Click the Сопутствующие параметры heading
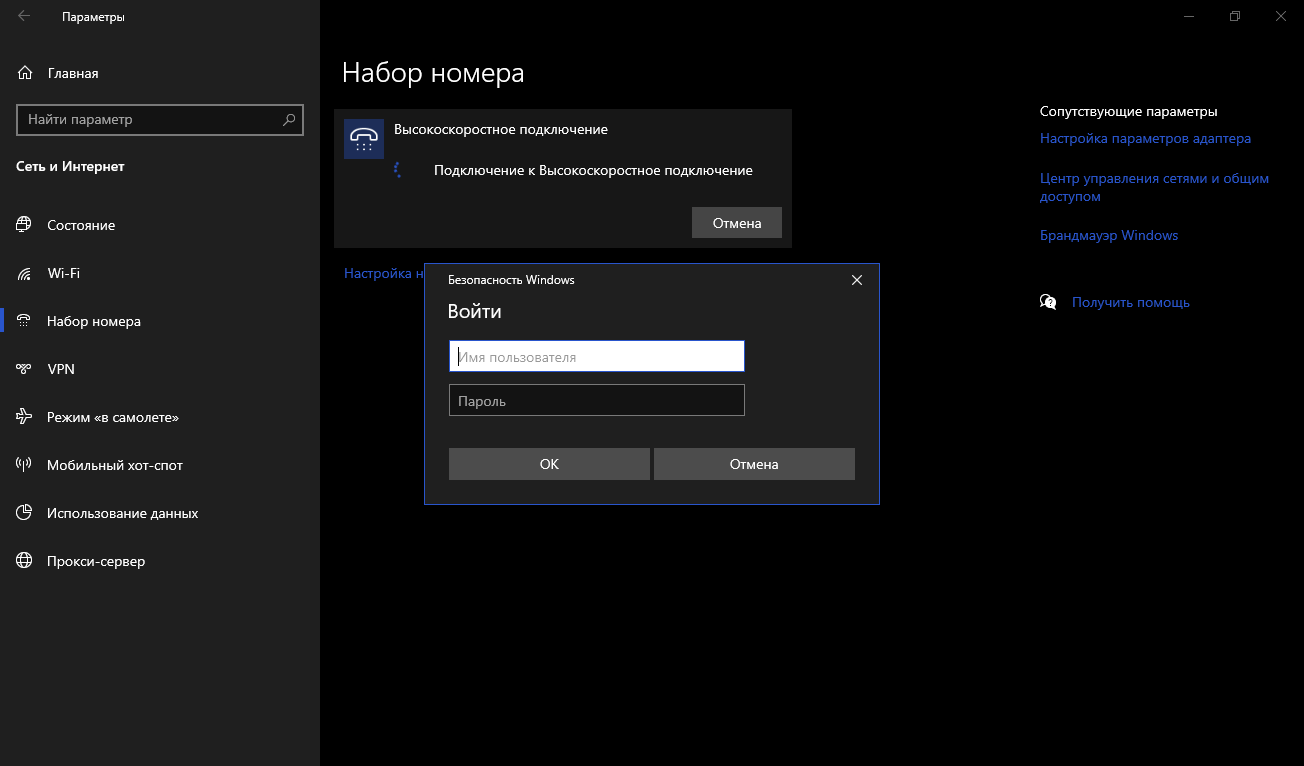 [x=1129, y=112]
